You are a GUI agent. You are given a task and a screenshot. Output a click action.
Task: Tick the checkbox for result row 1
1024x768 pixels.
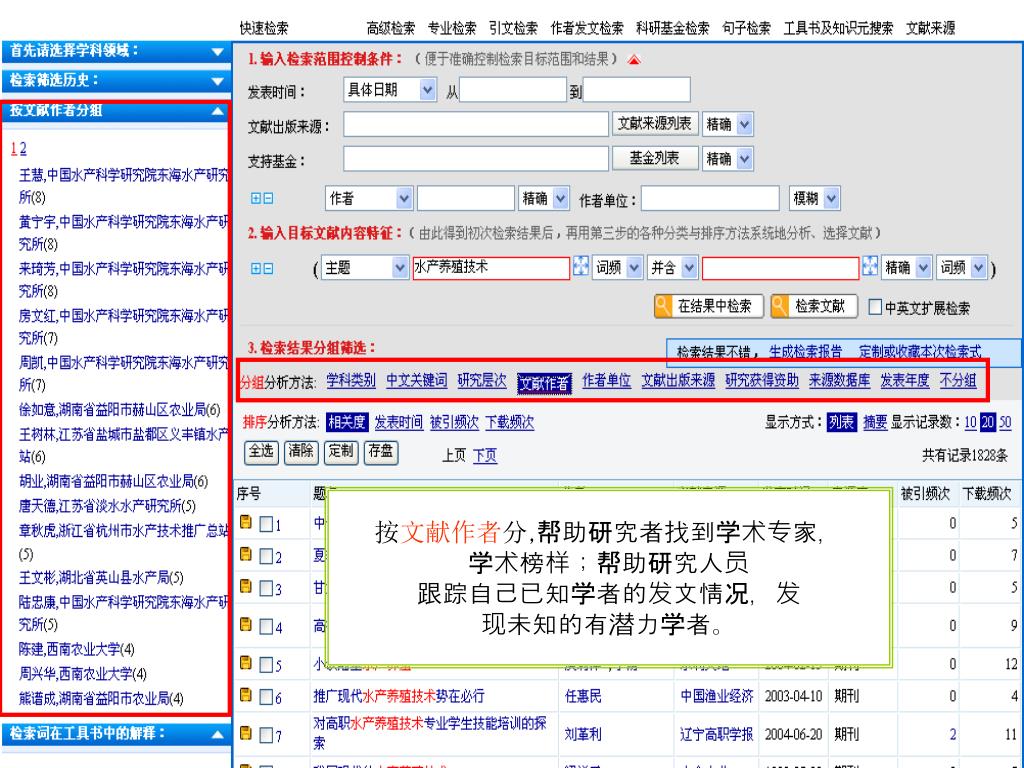pos(266,524)
